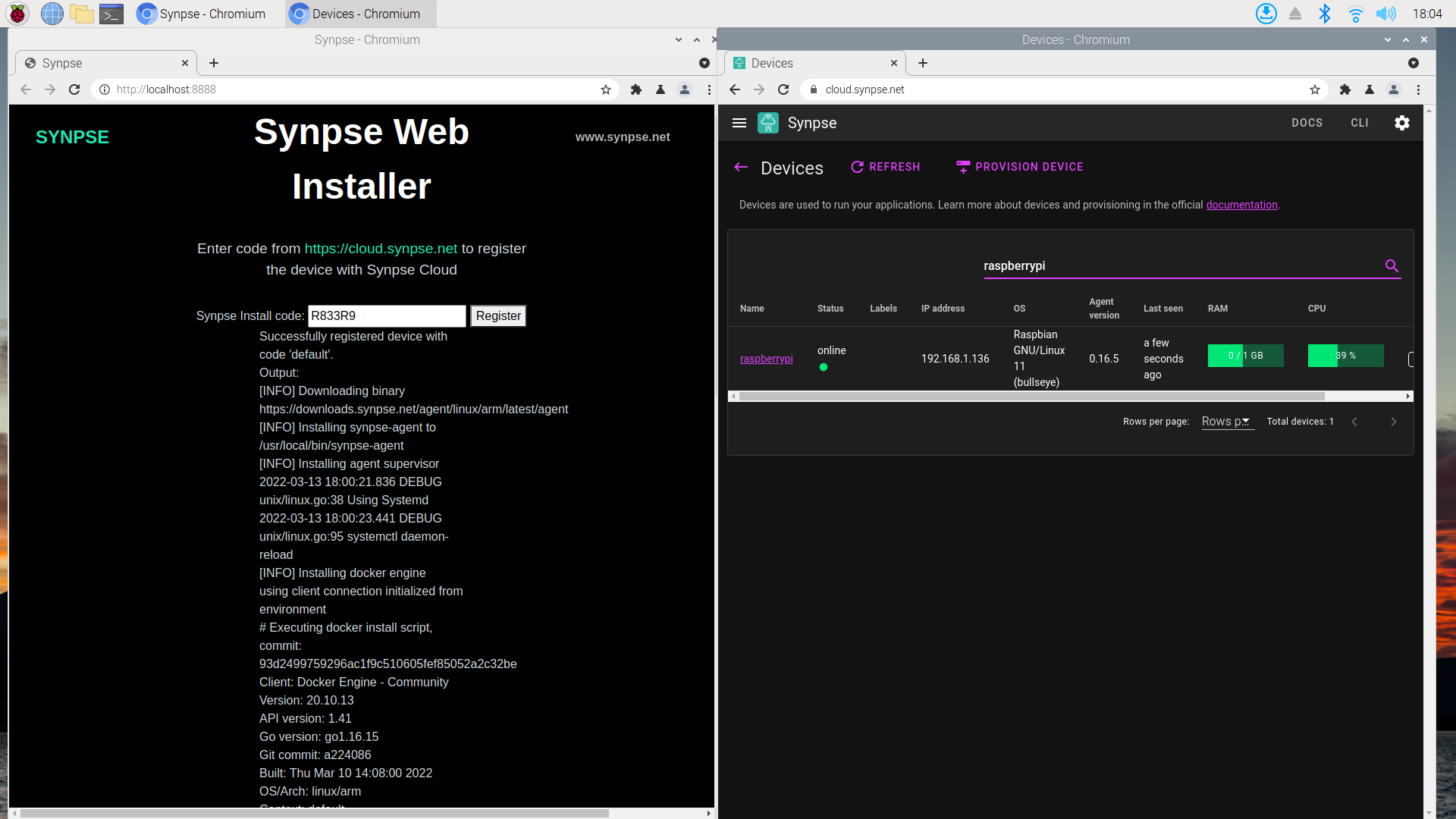Open extensions puzzle icon in Devices window
Viewport: 1456px width, 819px height.
[x=1345, y=89]
